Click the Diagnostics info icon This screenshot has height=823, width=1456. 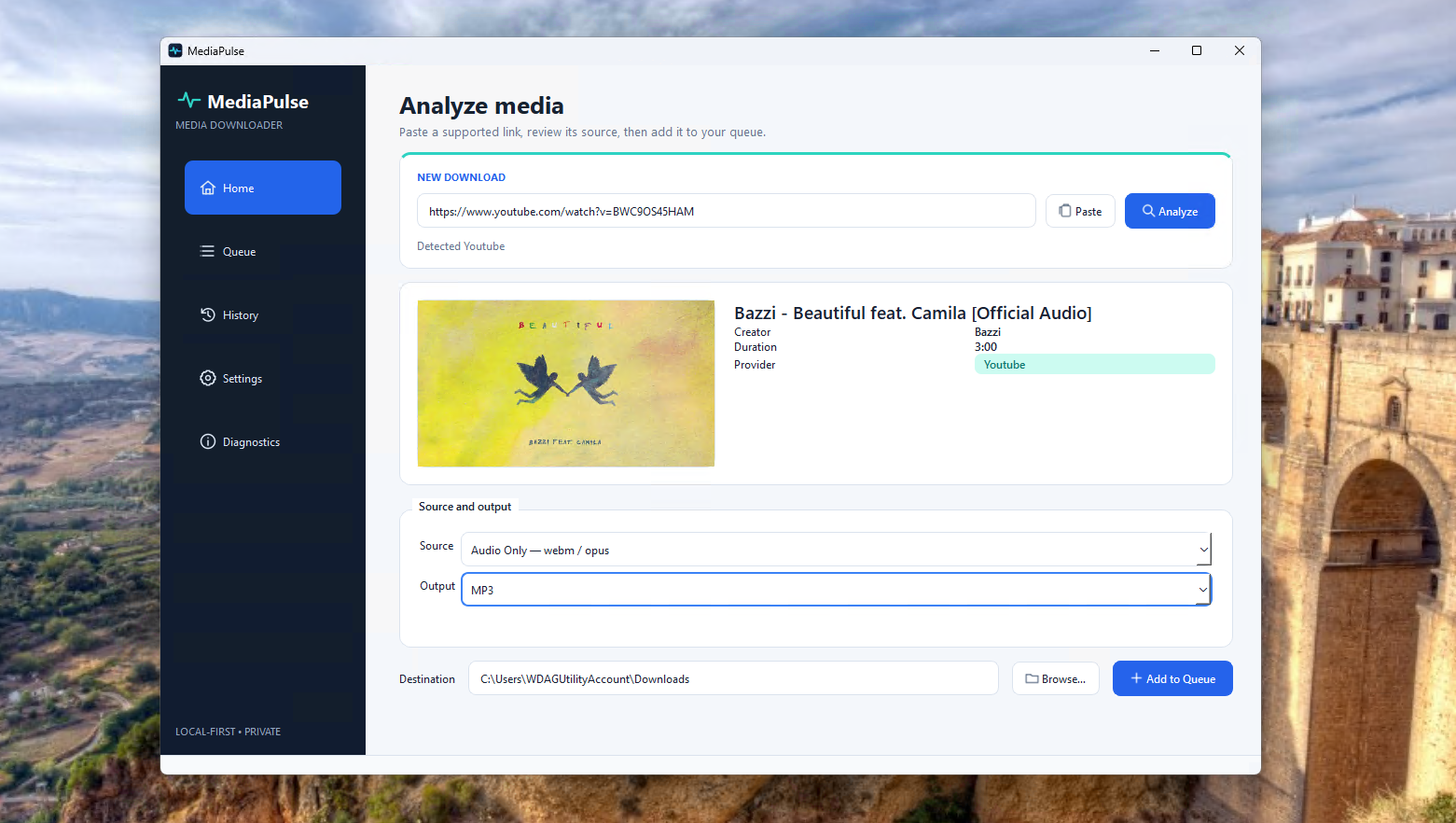208,441
